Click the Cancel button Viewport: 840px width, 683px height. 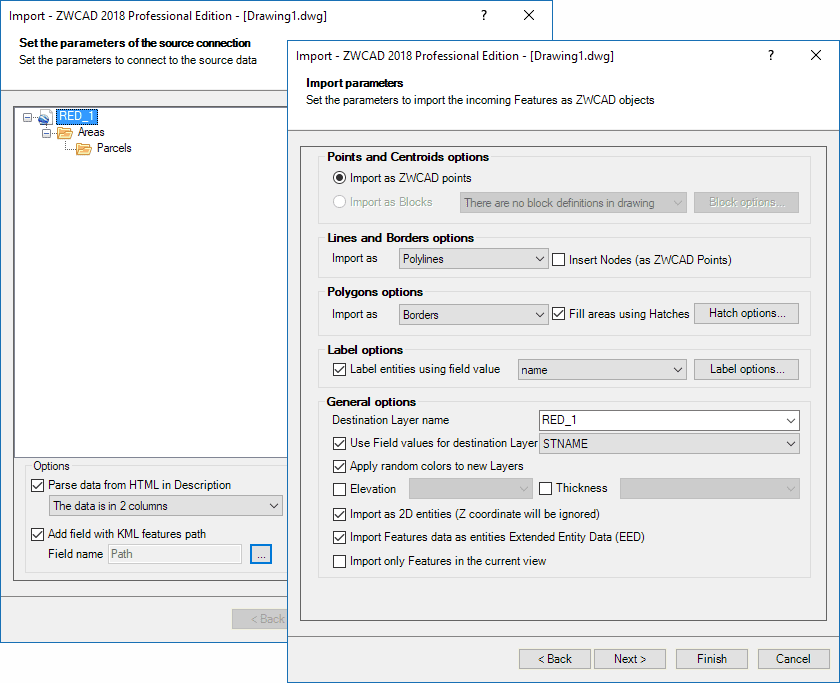[793, 659]
